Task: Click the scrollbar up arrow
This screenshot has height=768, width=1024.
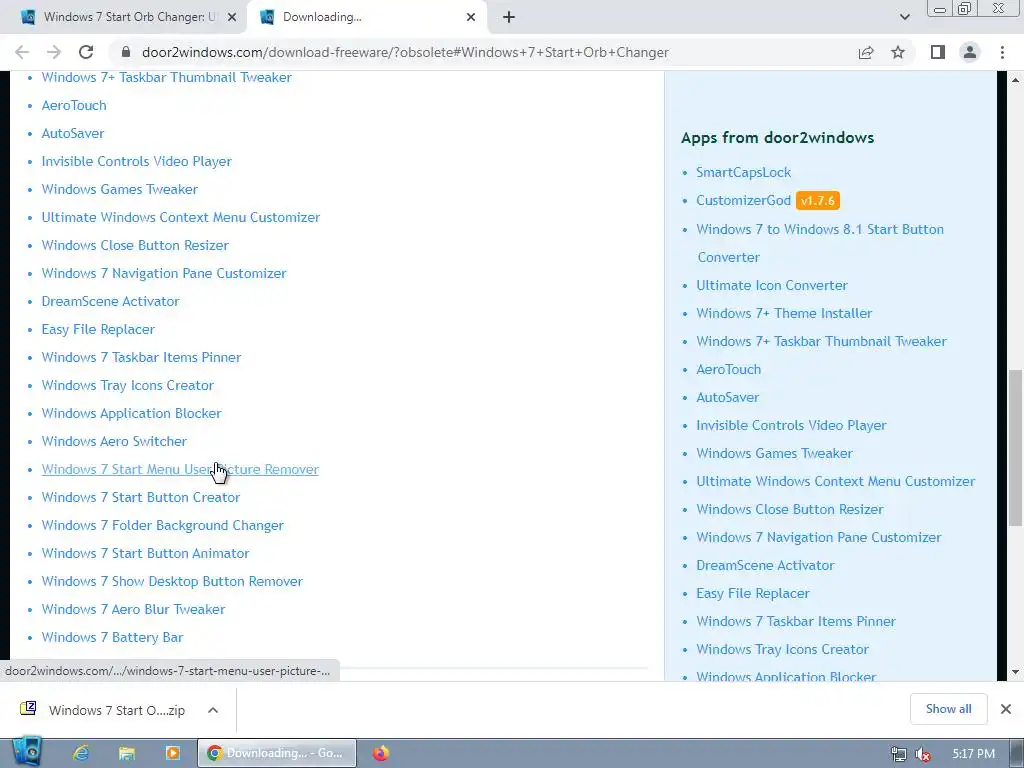Action: click(x=1015, y=80)
